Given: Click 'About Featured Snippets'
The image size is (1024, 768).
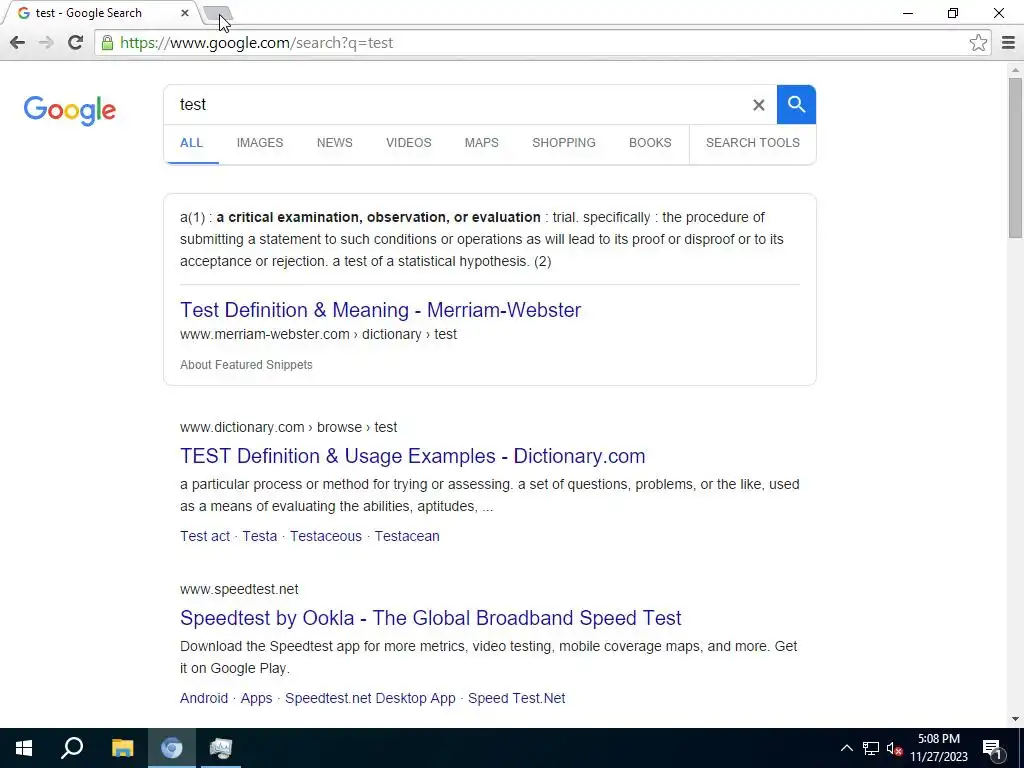Looking at the screenshot, I should click(x=246, y=365).
